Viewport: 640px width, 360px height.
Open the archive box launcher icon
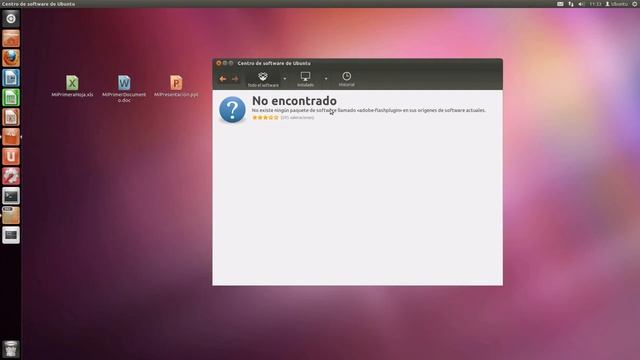pos(11,215)
